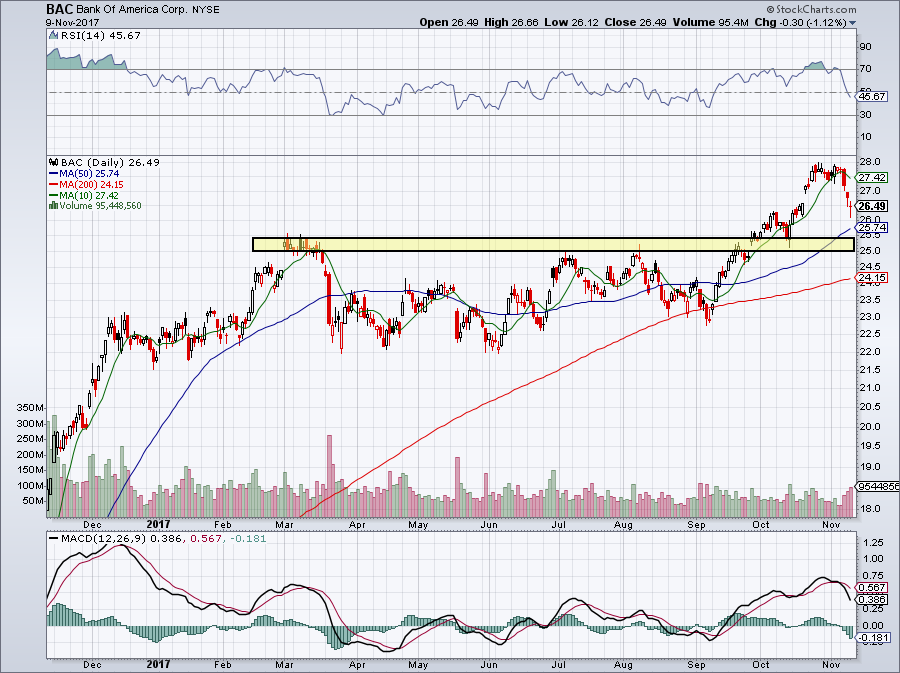
Task: Click the 'Close 26.49' header value
Action: pyautogui.click(x=635, y=22)
